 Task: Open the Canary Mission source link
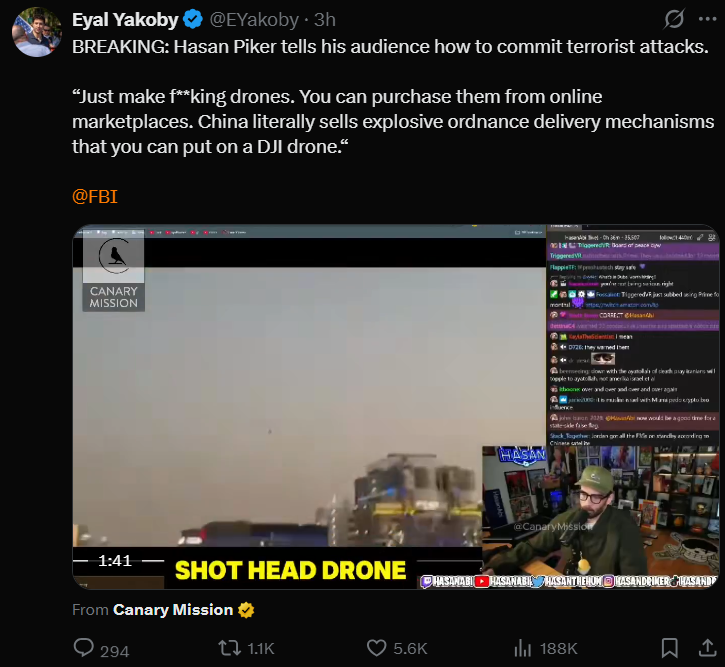[173, 610]
